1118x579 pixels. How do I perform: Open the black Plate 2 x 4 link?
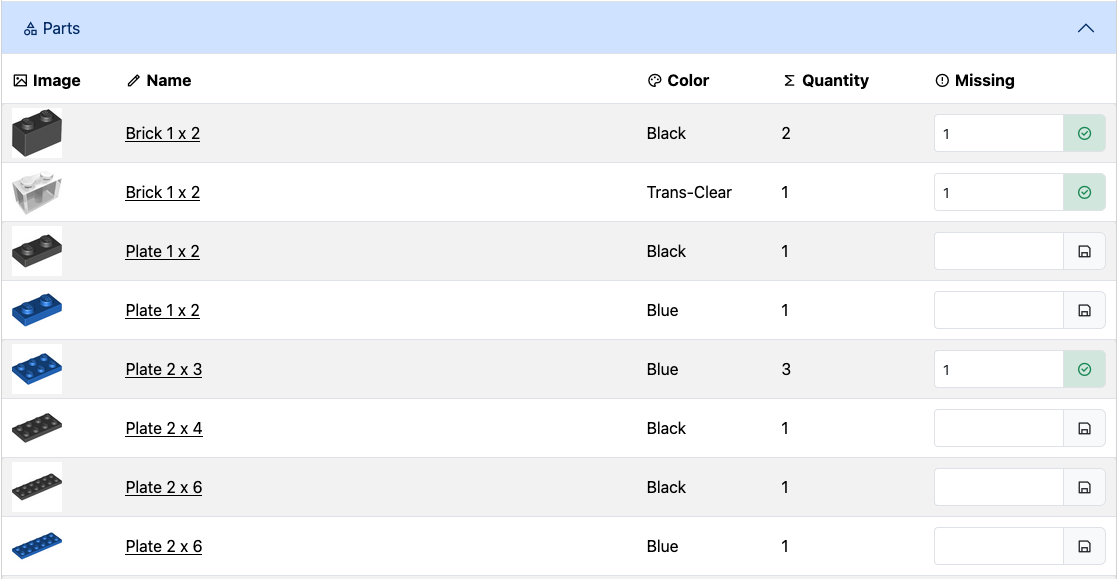pos(163,428)
